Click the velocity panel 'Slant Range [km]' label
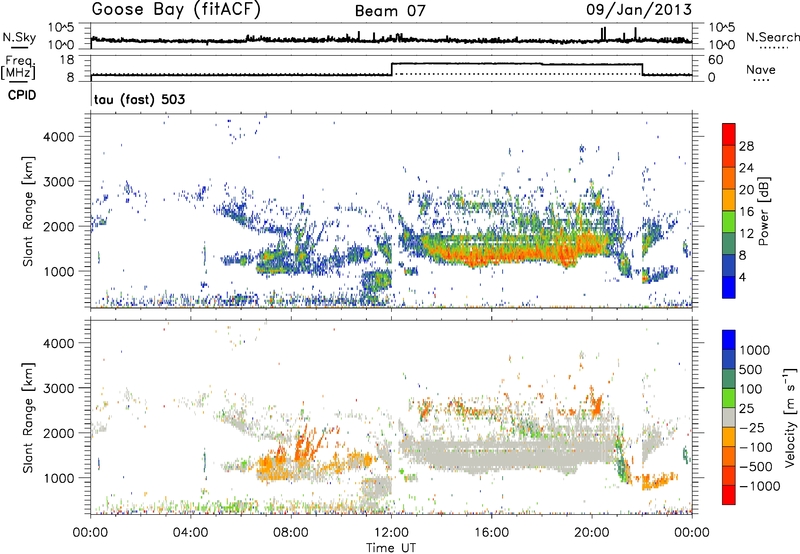This screenshot has height=554, width=800. tap(29, 418)
